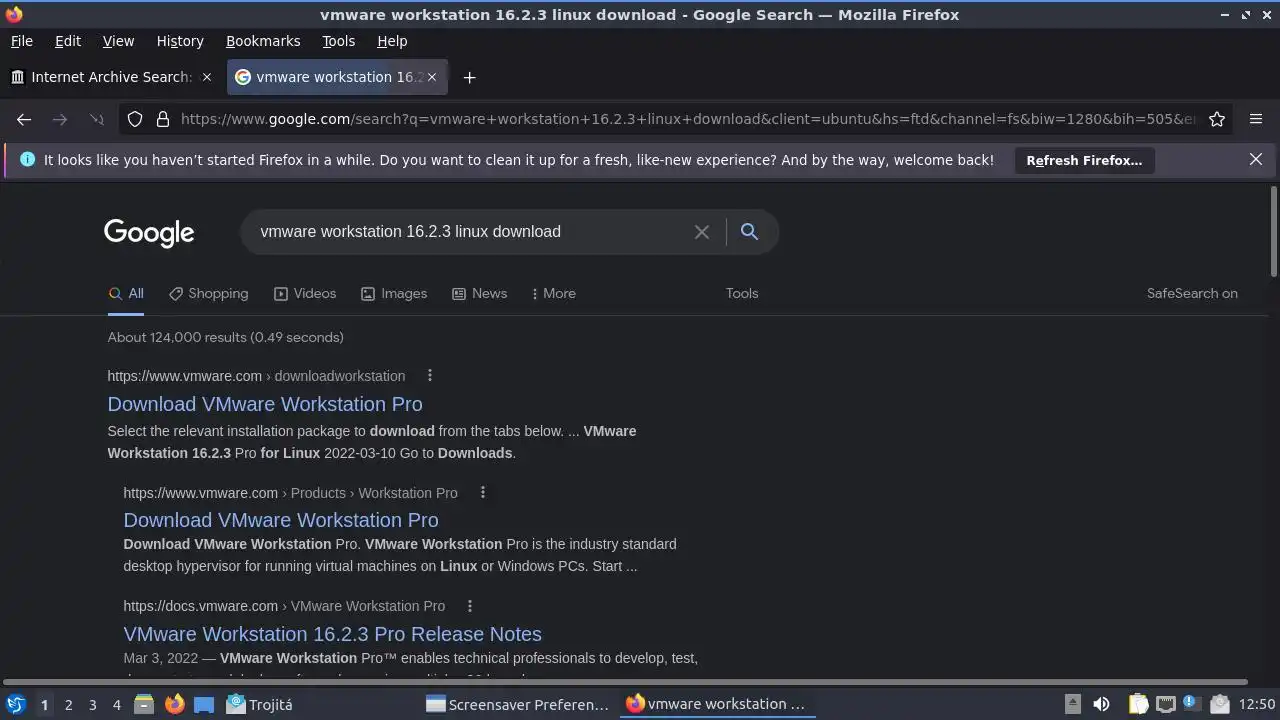Open the File menu
Viewport: 1280px width, 720px height.
(x=21, y=41)
